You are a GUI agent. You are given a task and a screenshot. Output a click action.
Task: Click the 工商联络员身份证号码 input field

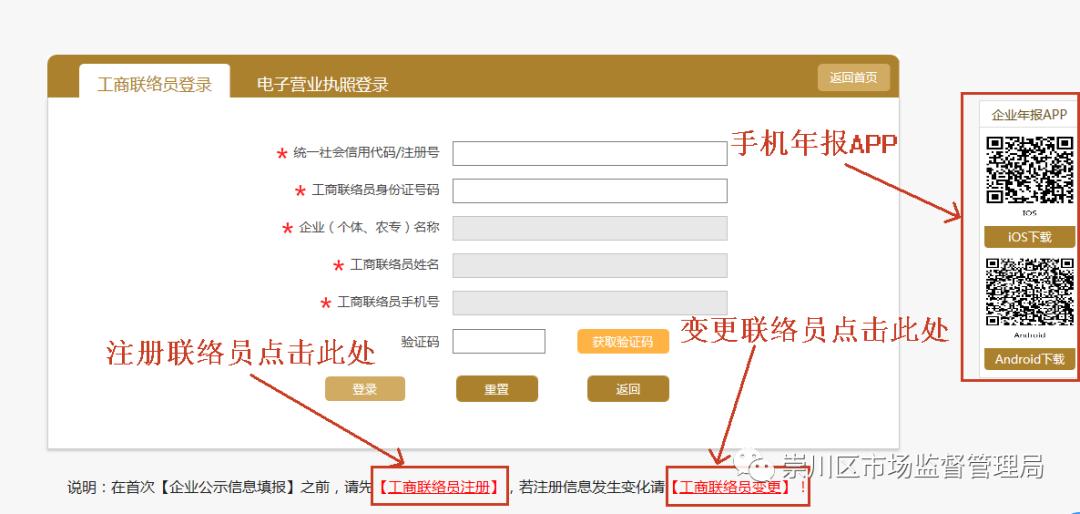coord(590,190)
